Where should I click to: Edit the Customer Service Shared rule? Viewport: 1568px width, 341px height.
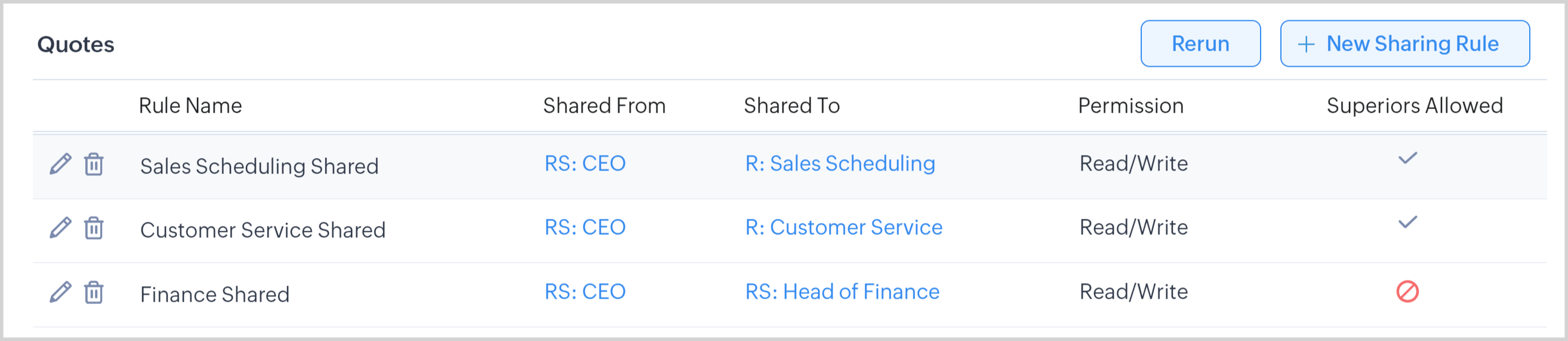60,228
